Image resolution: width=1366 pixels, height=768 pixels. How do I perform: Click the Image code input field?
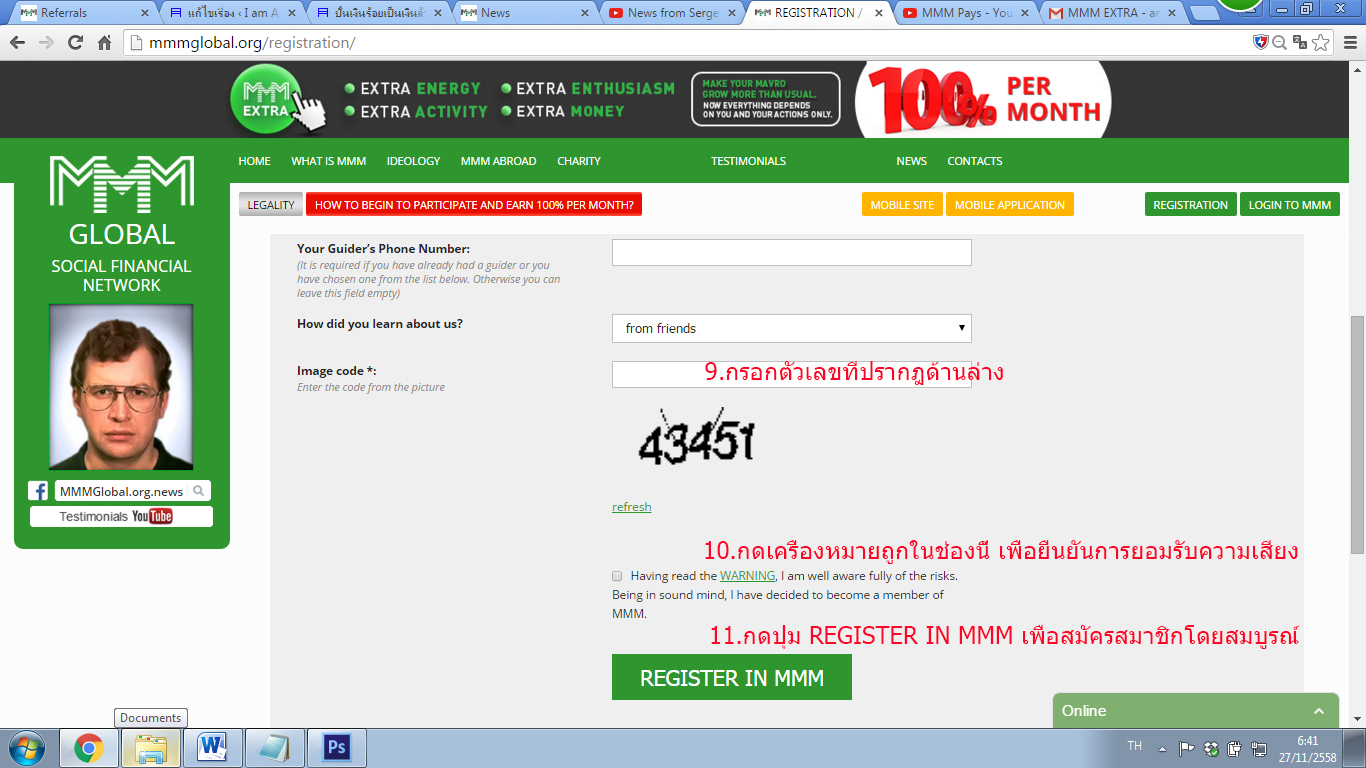click(x=792, y=374)
